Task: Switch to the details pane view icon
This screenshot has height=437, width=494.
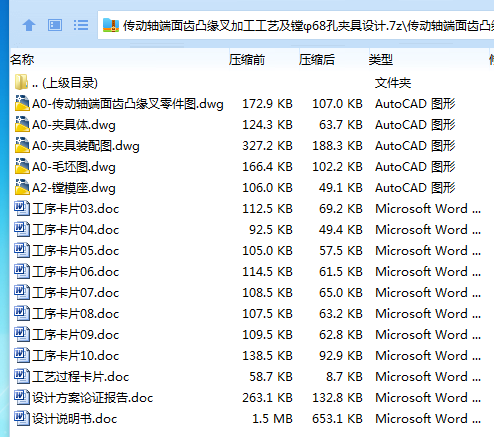Action: tap(55, 25)
